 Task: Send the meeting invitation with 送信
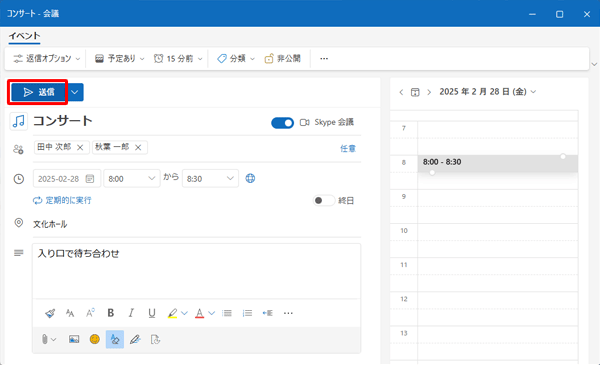click(x=38, y=92)
